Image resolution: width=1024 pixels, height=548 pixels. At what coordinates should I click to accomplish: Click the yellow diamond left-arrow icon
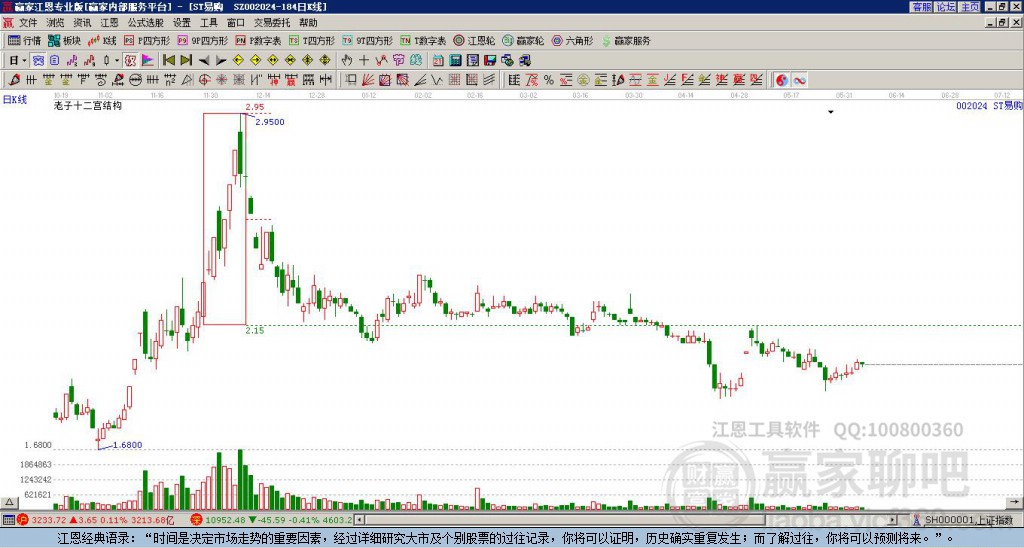(238, 60)
